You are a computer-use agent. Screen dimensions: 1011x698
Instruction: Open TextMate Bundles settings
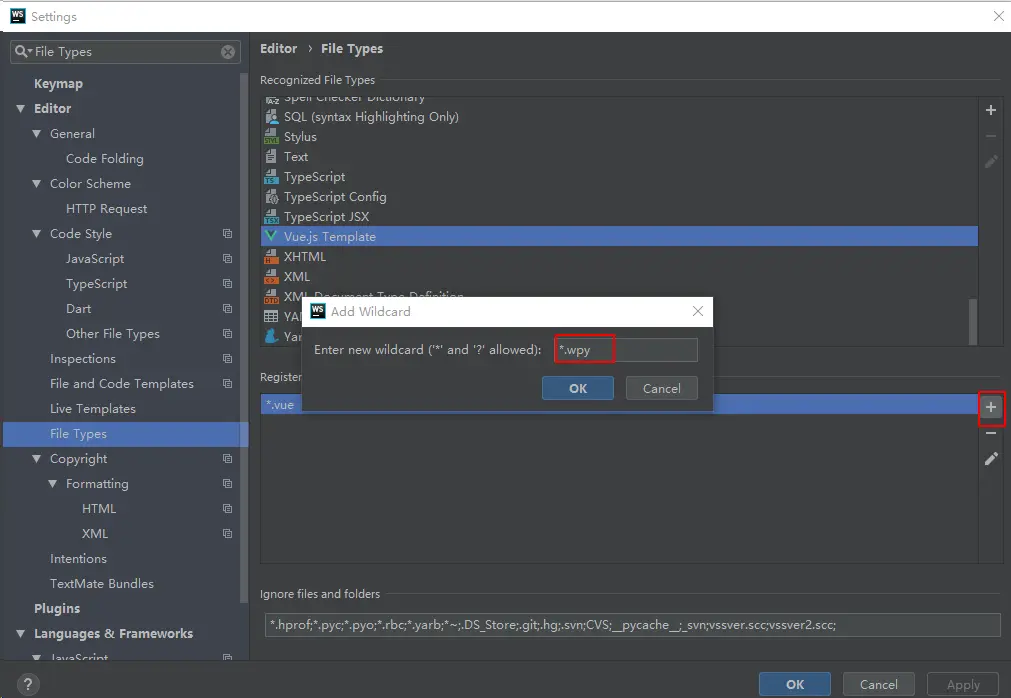pyautogui.click(x=102, y=583)
